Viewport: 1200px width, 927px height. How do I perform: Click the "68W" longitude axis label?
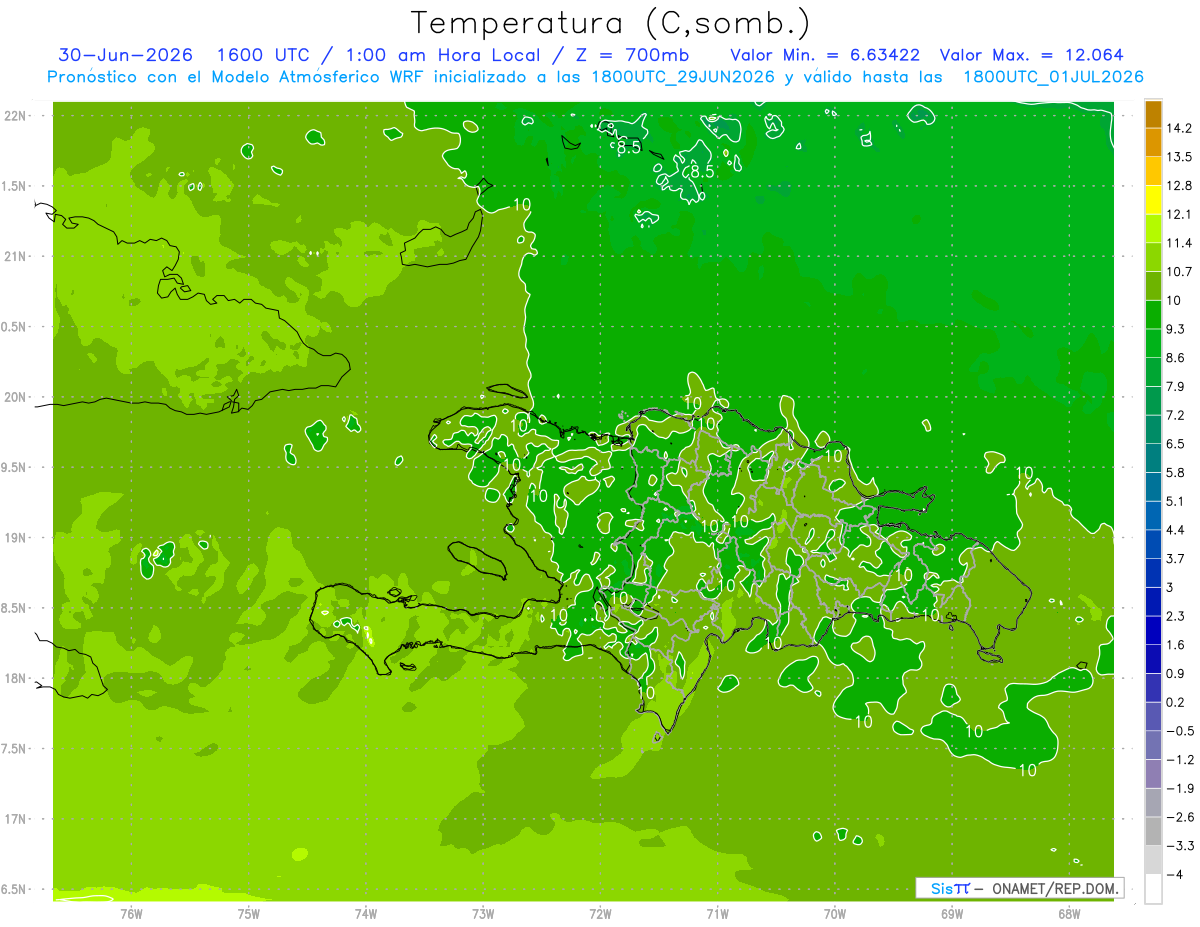(x=1068, y=913)
